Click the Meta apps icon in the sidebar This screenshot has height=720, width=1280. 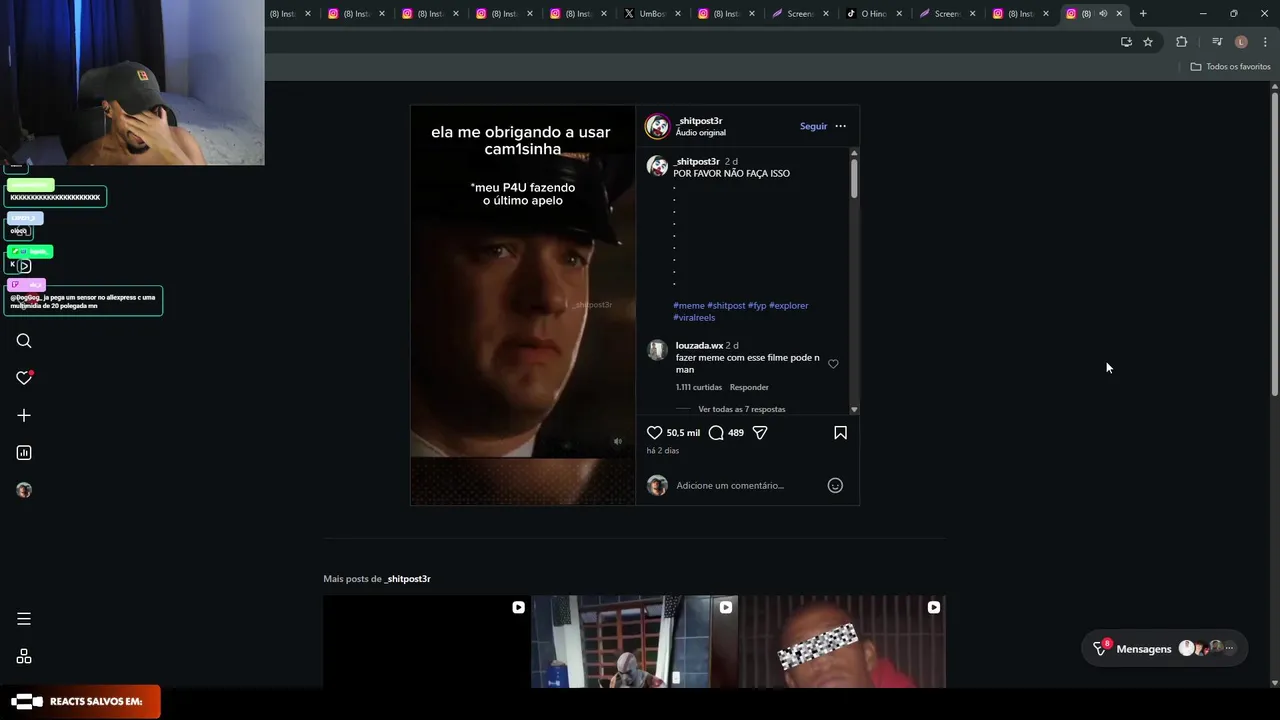pos(24,656)
